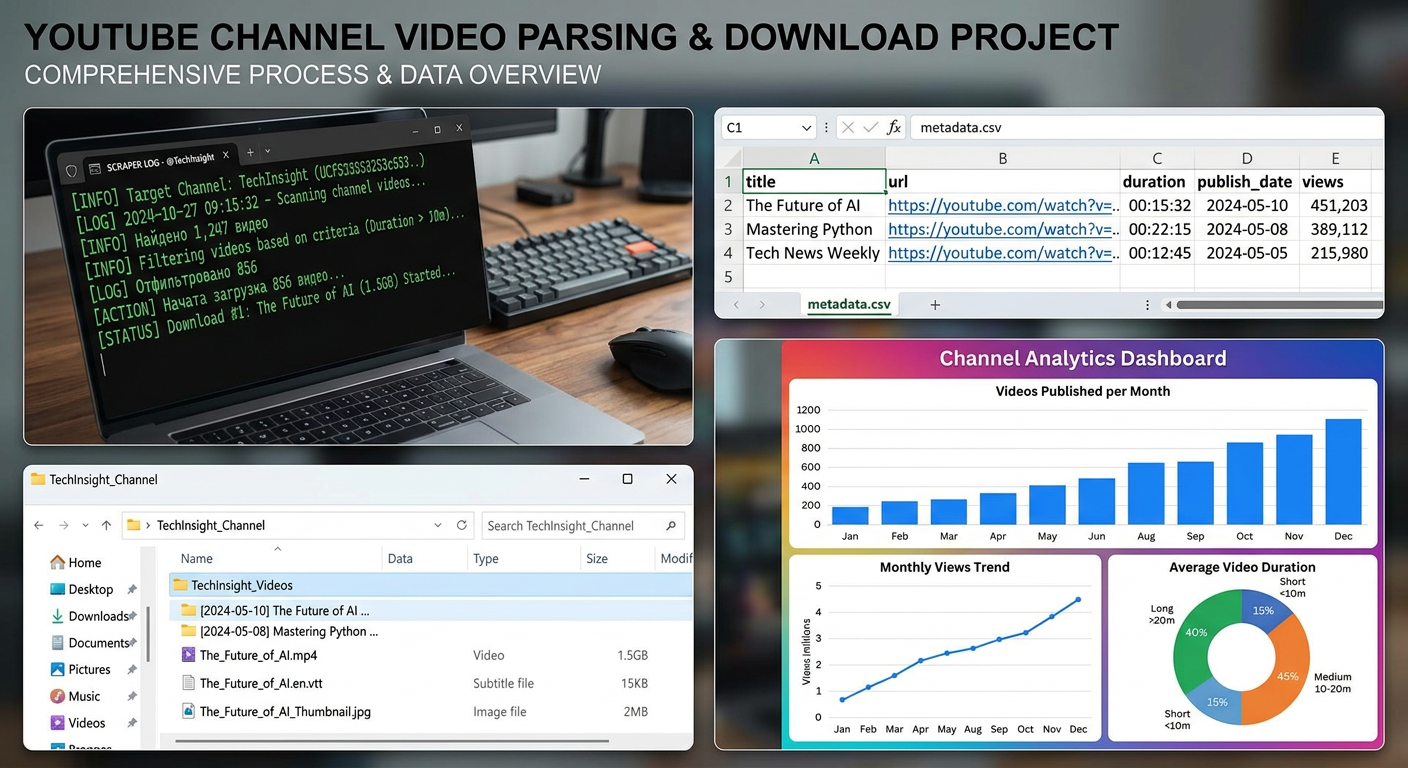Select '[2024-05-08] Mastering Python' folder
Screen dimensions: 1408x768
coord(430,632)
